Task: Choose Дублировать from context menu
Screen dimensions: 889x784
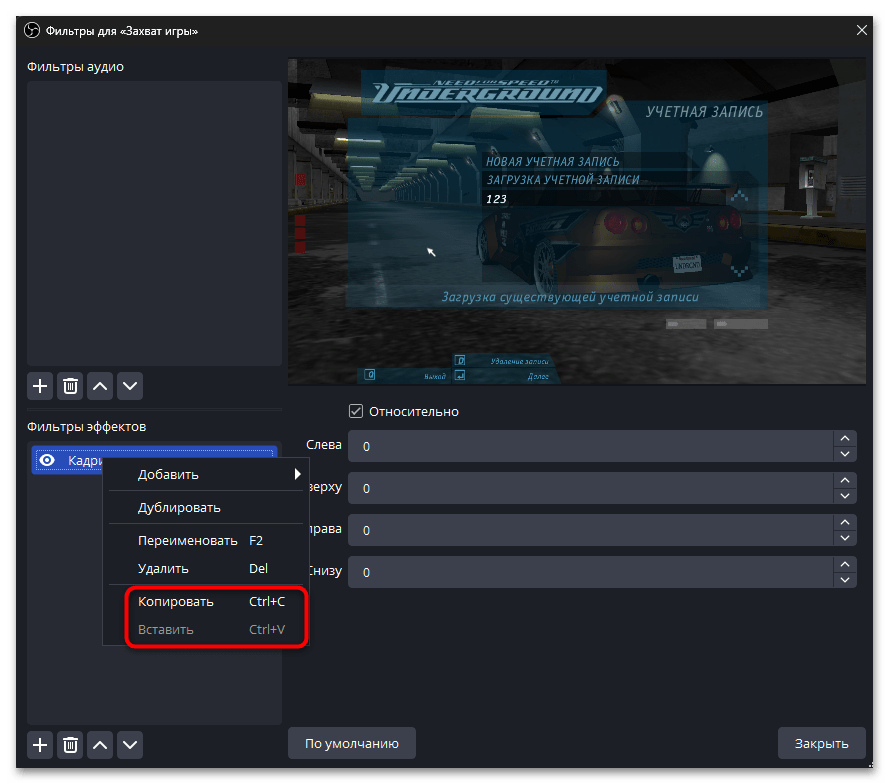Action: pos(206,507)
